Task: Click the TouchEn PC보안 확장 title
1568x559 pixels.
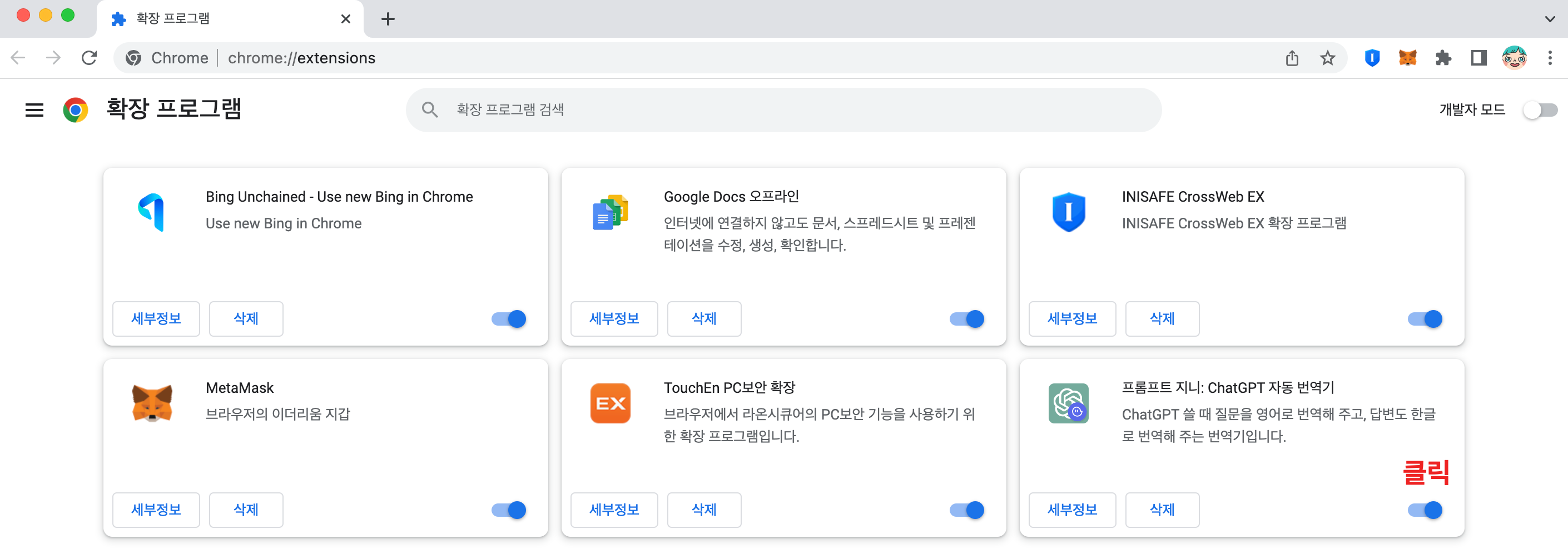Action: point(729,387)
